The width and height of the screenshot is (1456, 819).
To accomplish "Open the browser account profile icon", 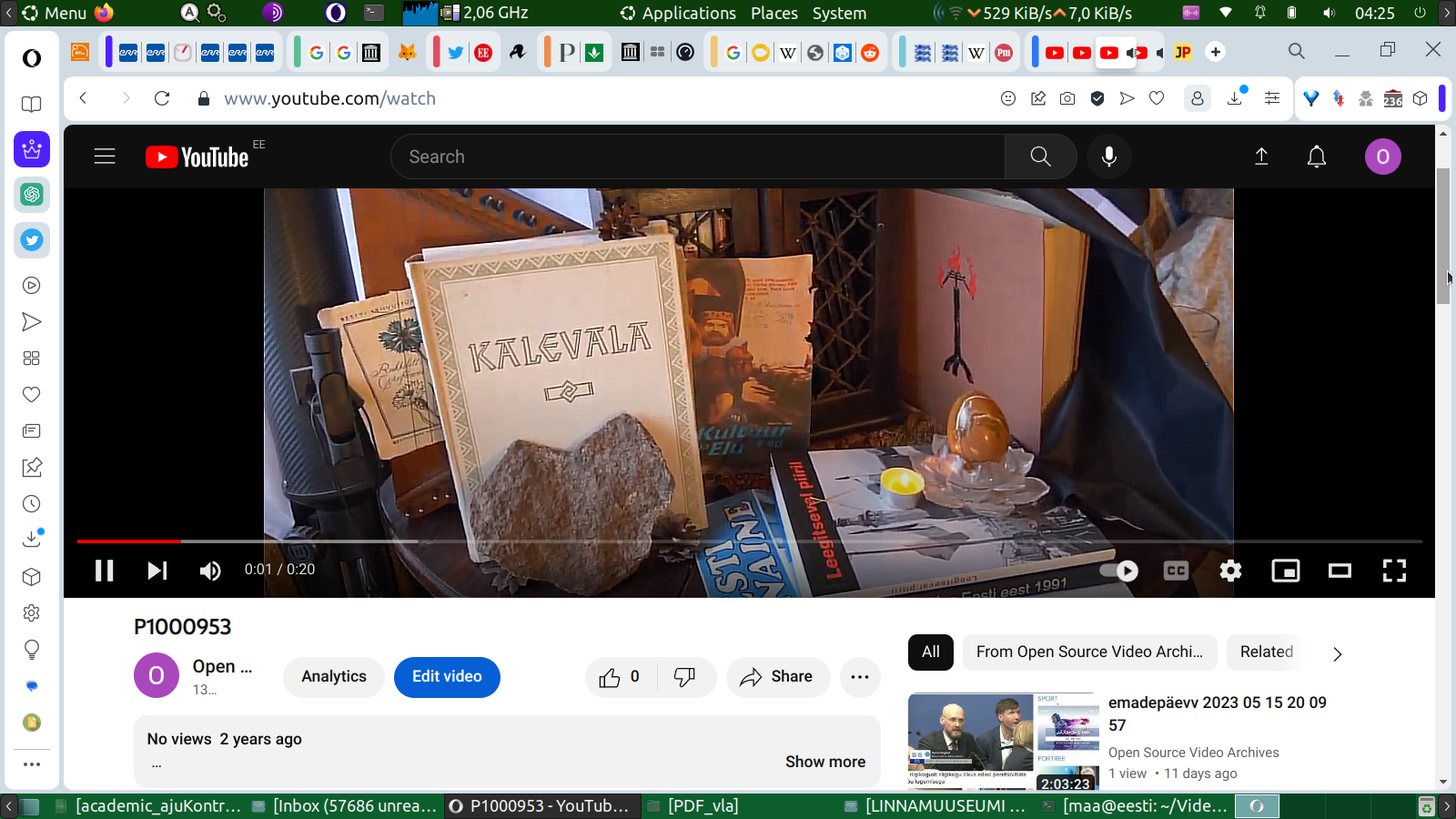I will pos(1198,98).
